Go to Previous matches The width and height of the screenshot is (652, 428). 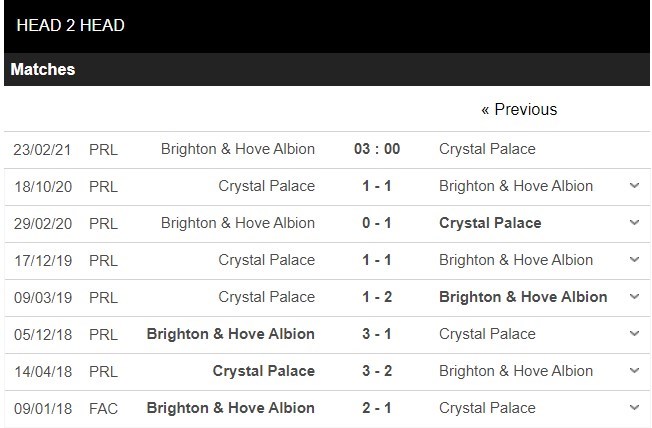point(519,109)
